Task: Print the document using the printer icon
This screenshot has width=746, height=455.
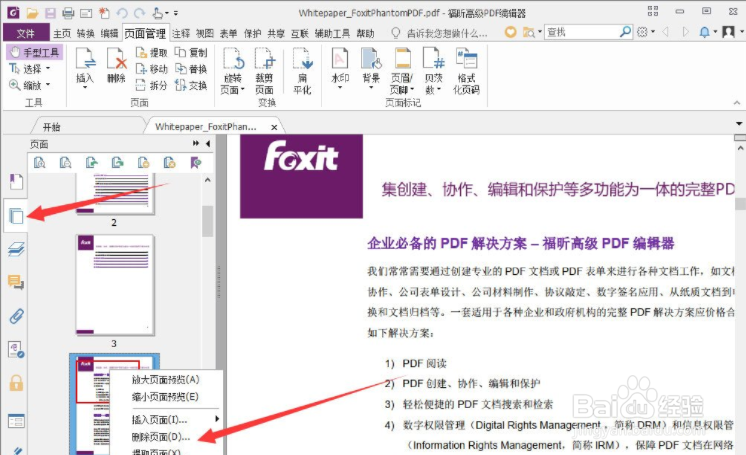Action: click(68, 13)
